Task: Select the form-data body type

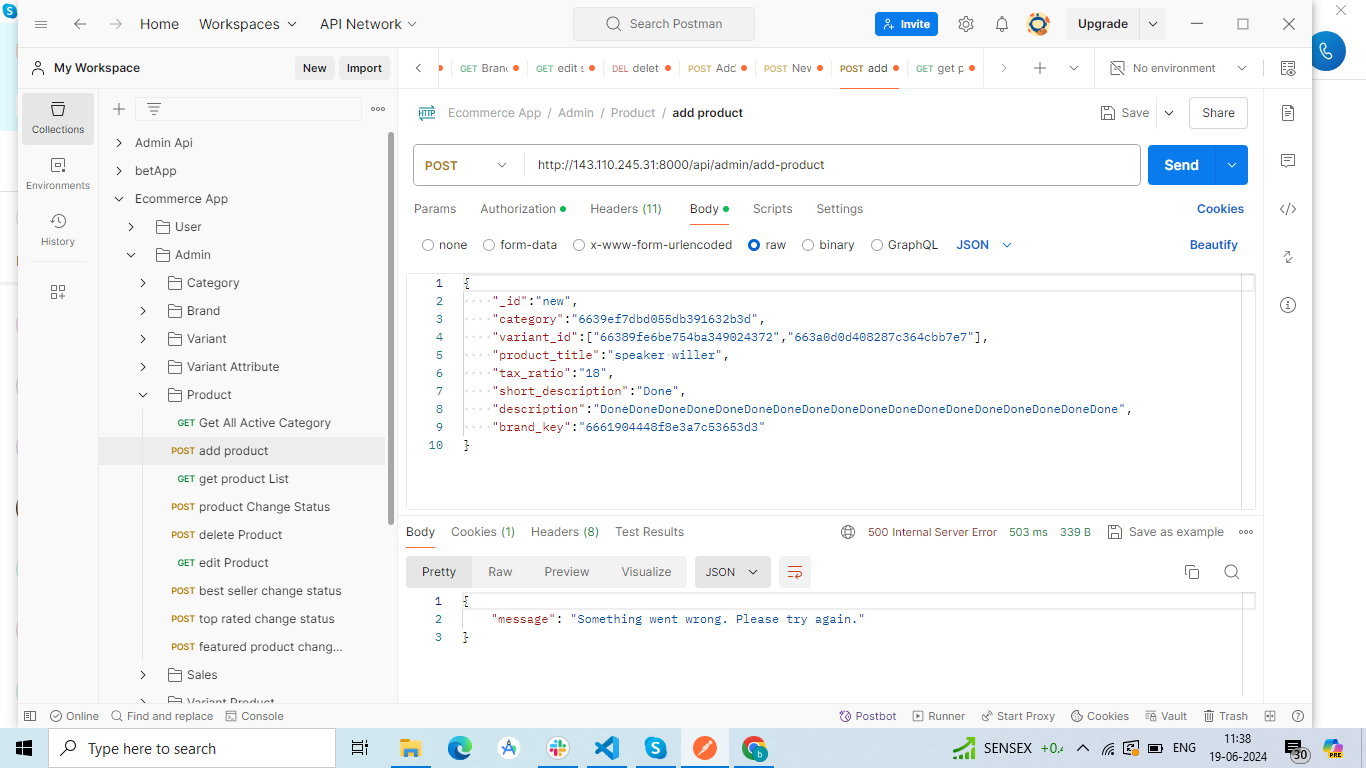Action: point(489,245)
